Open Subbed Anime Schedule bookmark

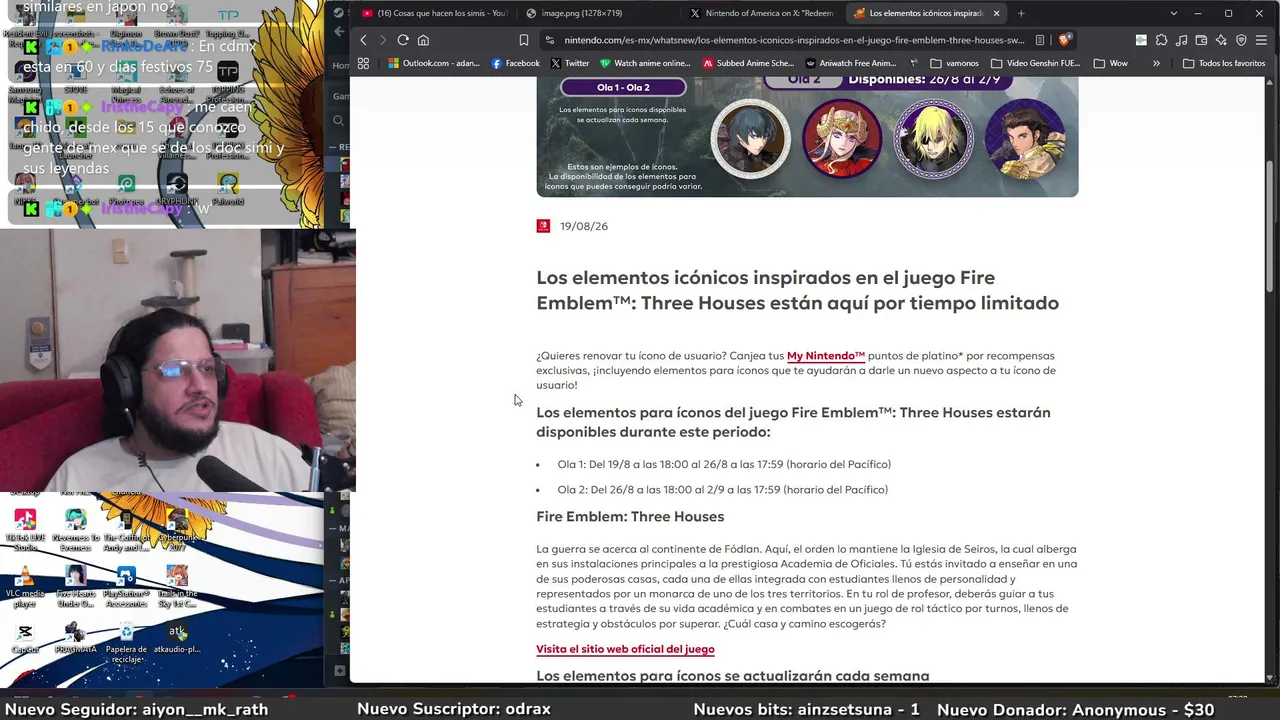[748, 63]
